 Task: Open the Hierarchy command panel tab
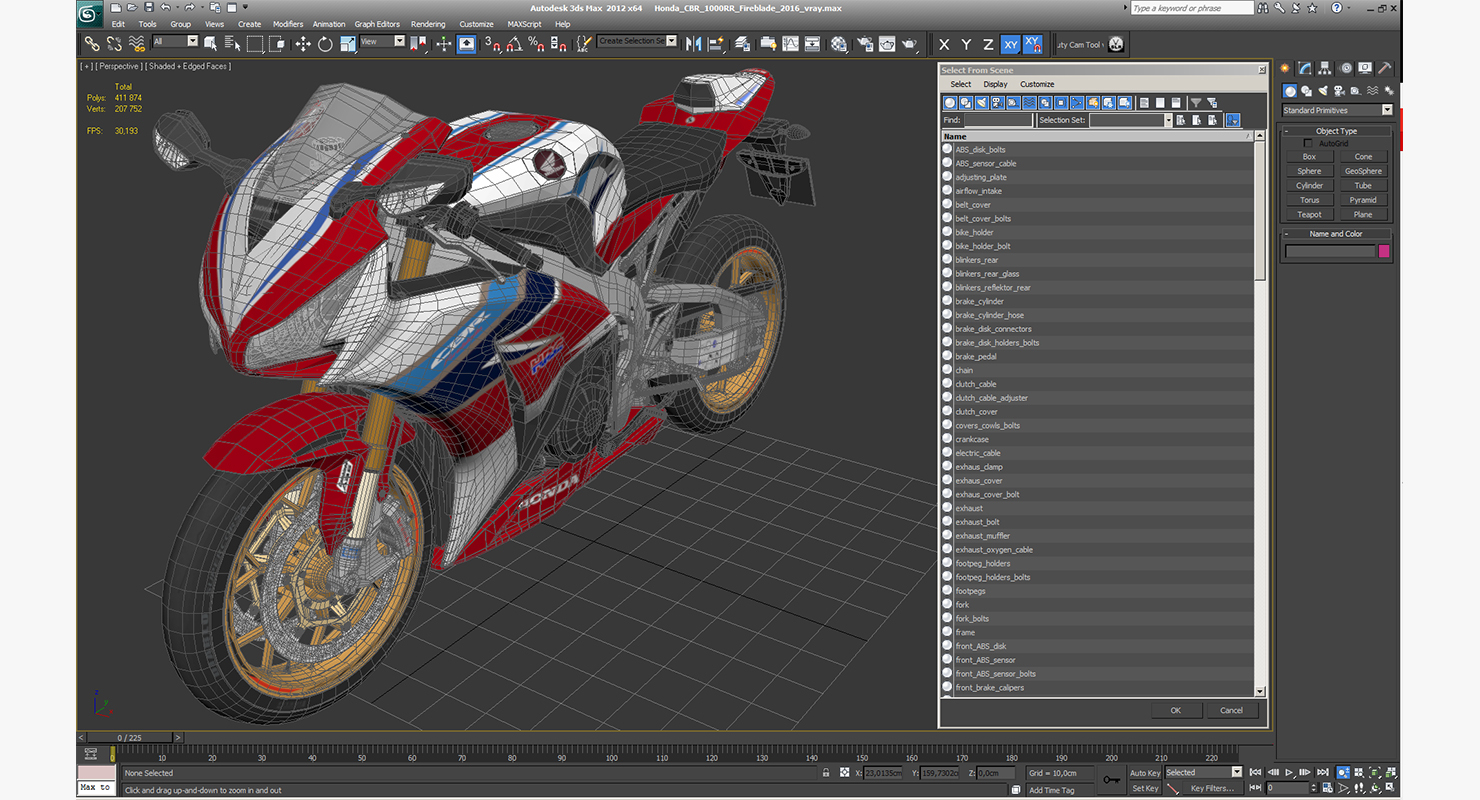pos(1325,68)
